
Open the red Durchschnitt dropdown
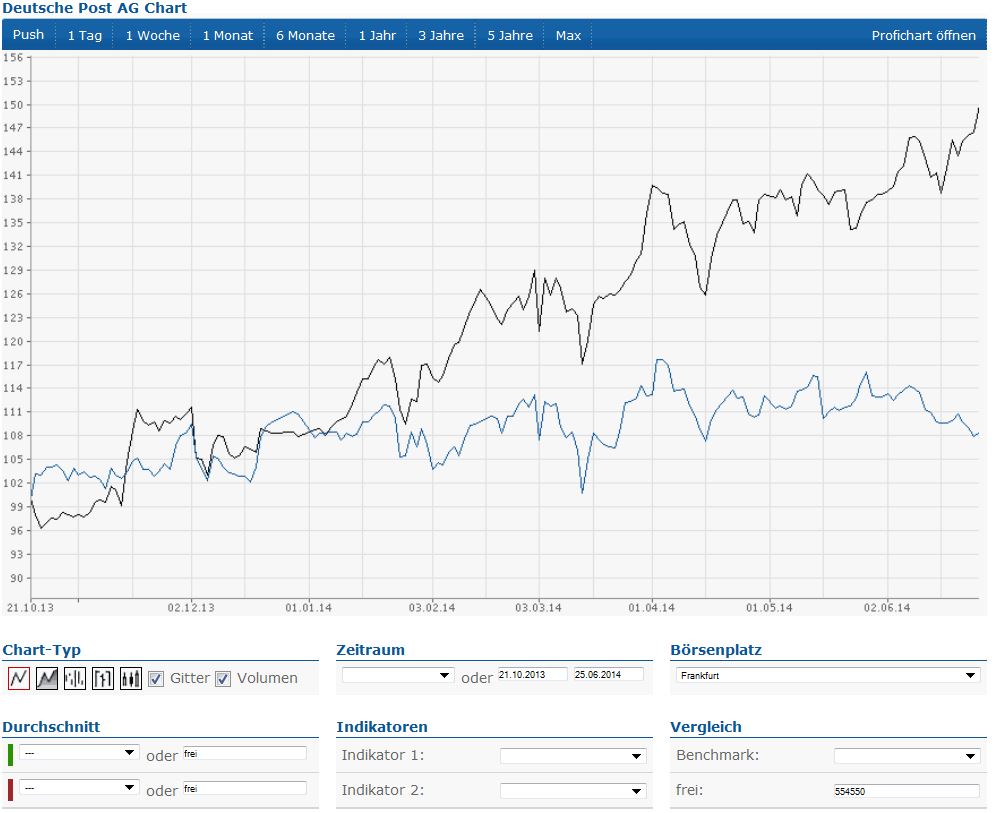79,788
